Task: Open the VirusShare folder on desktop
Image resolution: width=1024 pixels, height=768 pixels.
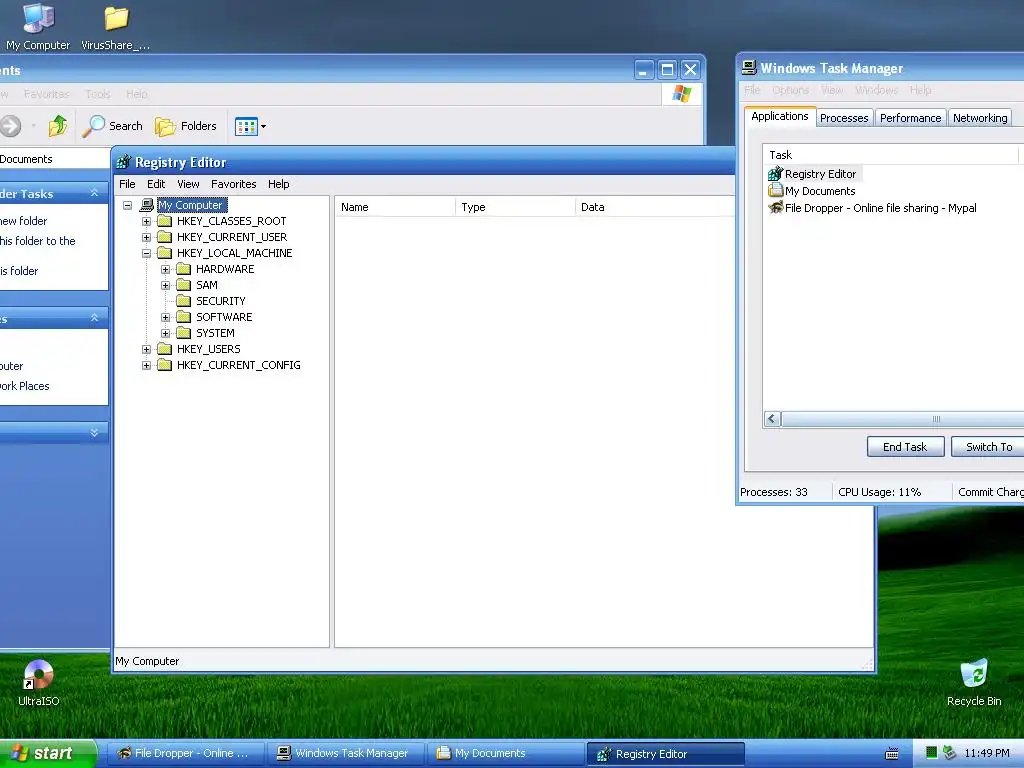Action: click(116, 26)
